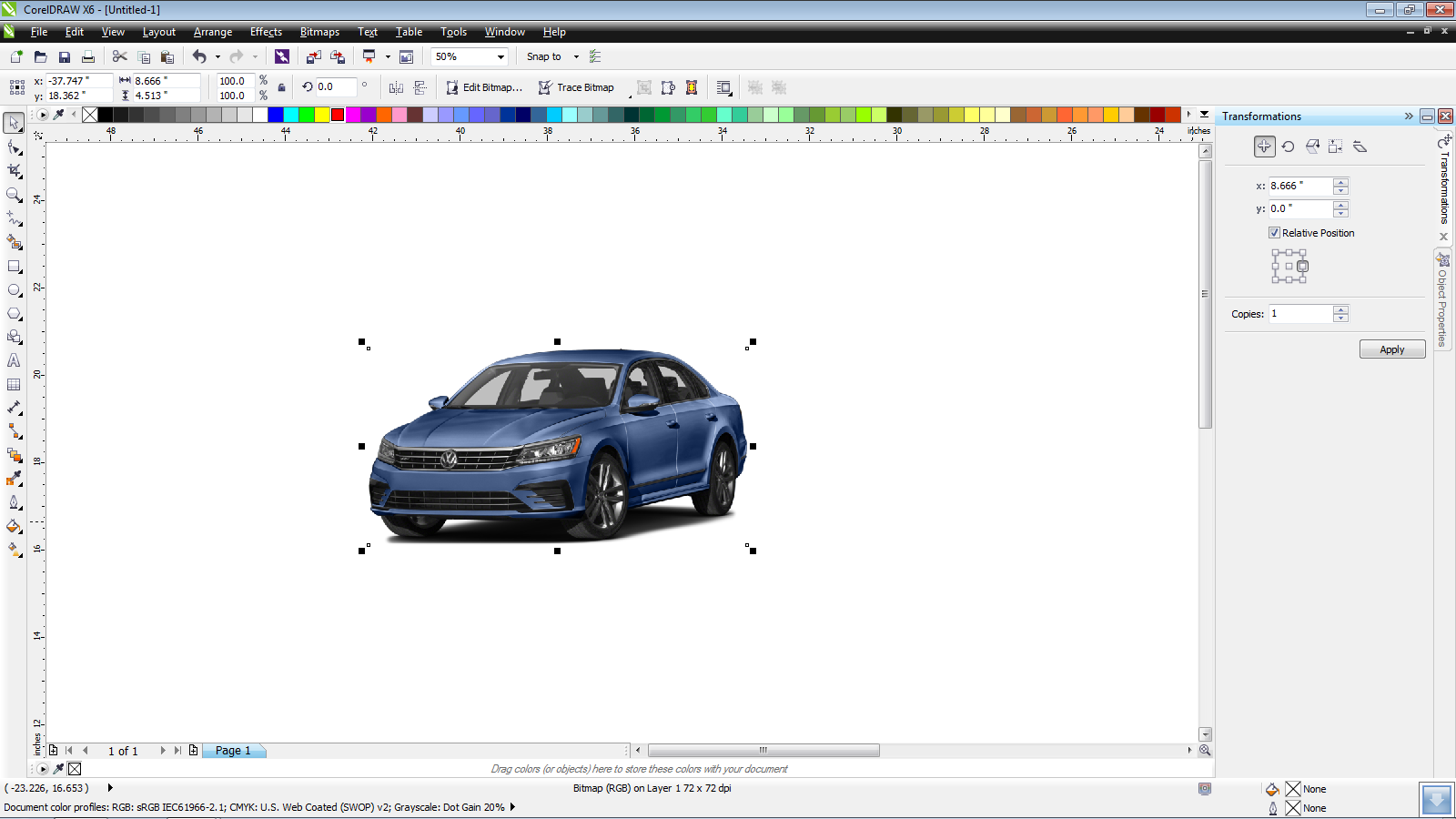Expand color palette flyout arrow
Viewport: 1456px width, 819px height.
point(1204,115)
